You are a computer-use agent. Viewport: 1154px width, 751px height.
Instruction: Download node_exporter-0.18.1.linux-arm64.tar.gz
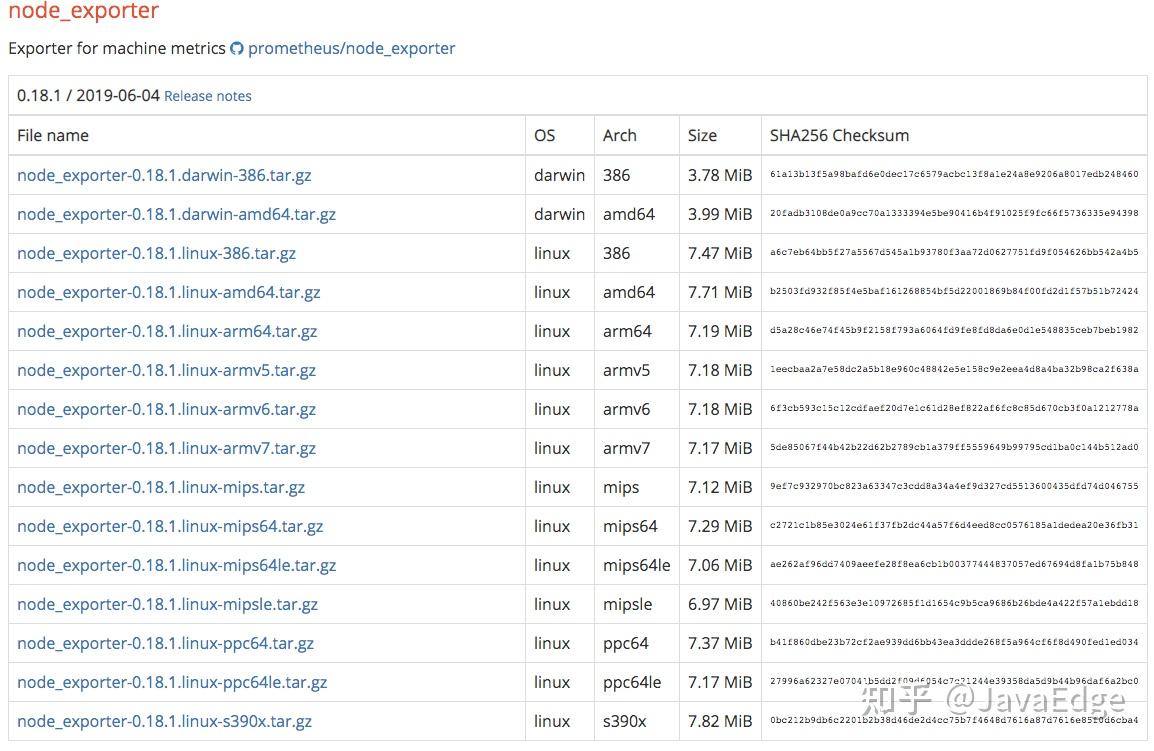coord(165,331)
